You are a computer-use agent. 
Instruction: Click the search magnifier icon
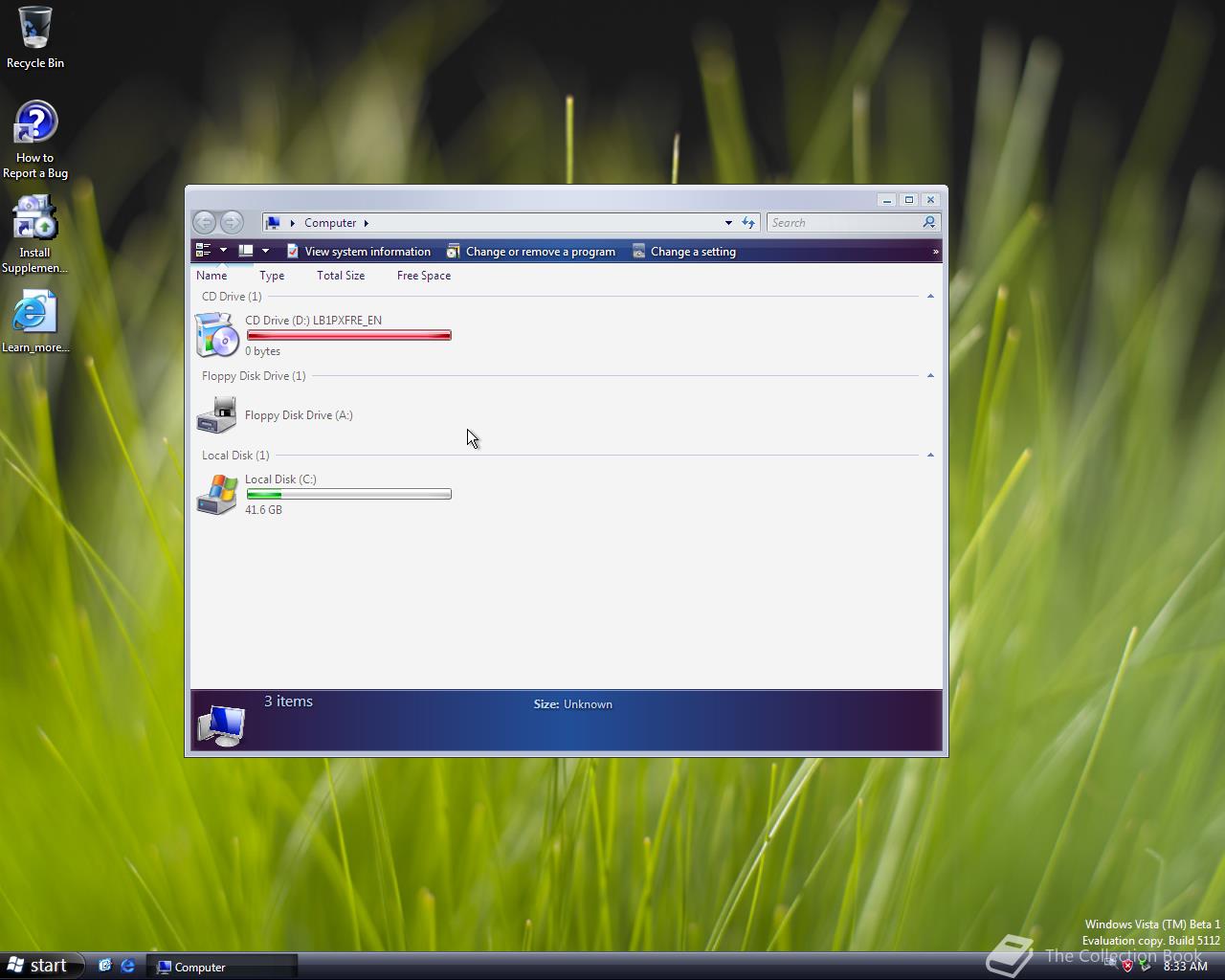point(928,222)
